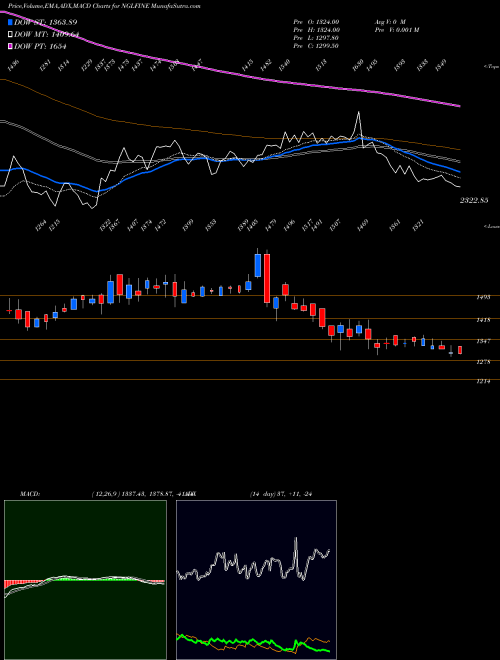Click the green MACD panel chart area
This screenshot has width=500, height=660.
(x=85, y=580)
